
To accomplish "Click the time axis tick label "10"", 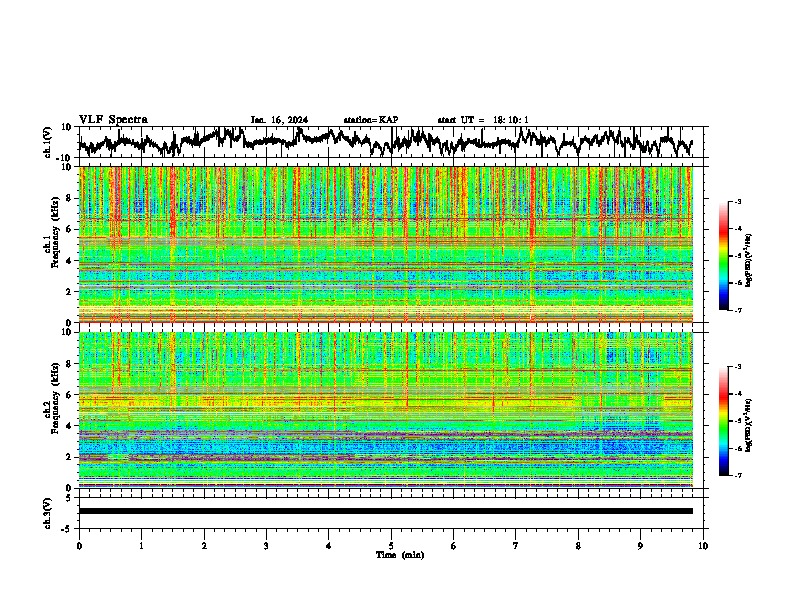I will click(703, 546).
